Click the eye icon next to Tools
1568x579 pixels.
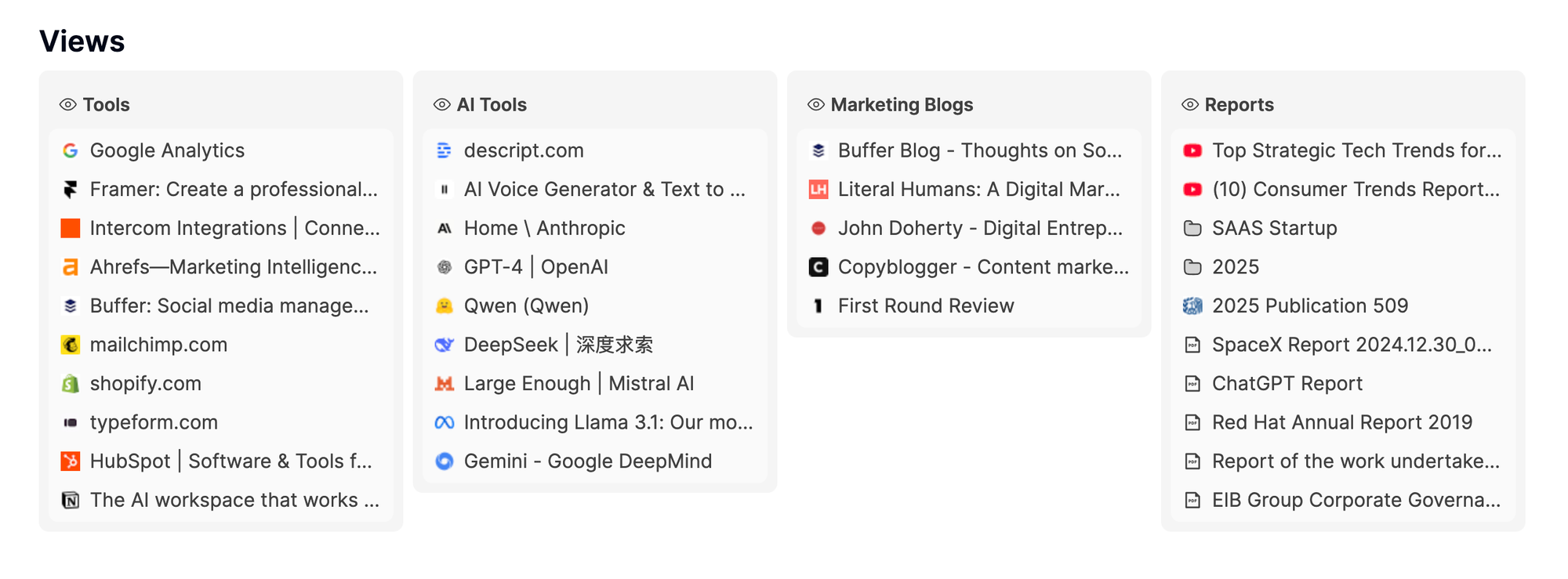68,105
